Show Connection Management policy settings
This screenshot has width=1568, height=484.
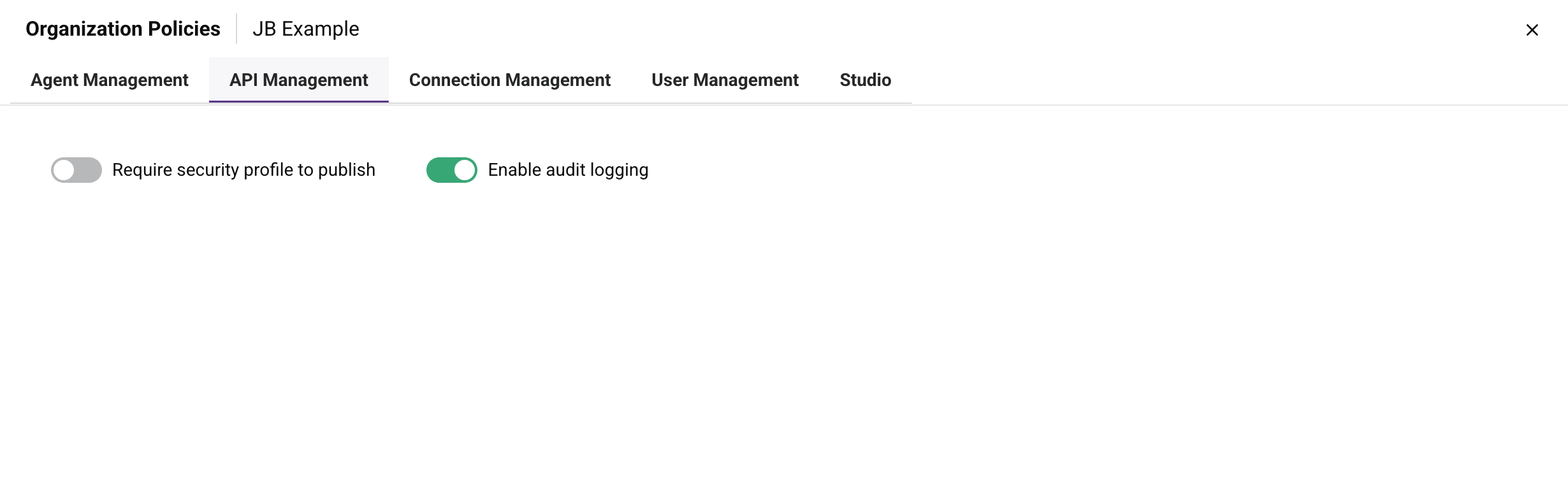[509, 80]
